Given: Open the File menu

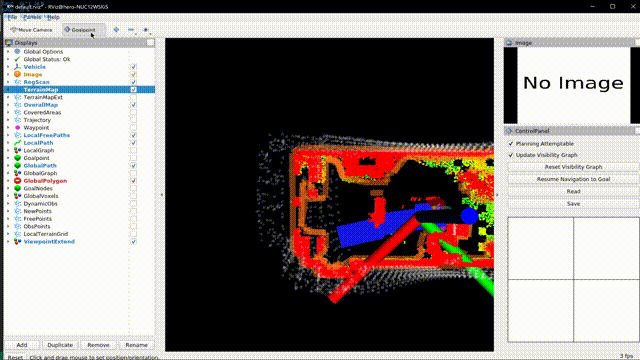Looking at the screenshot, I should (12, 17).
